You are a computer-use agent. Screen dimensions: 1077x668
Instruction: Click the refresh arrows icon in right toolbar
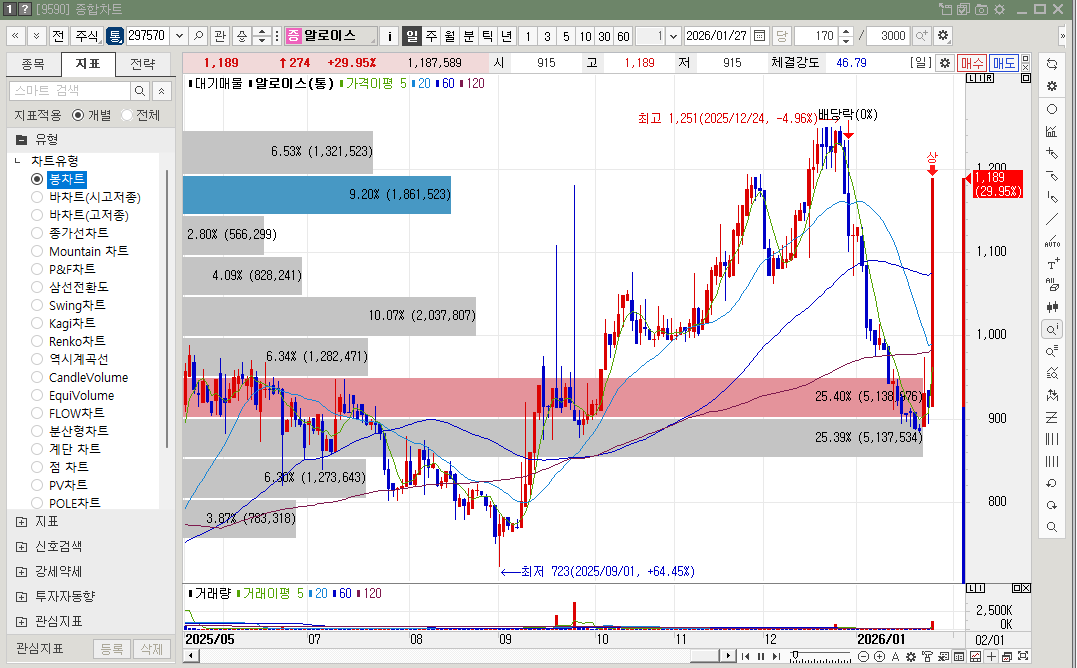[x=1052, y=64]
